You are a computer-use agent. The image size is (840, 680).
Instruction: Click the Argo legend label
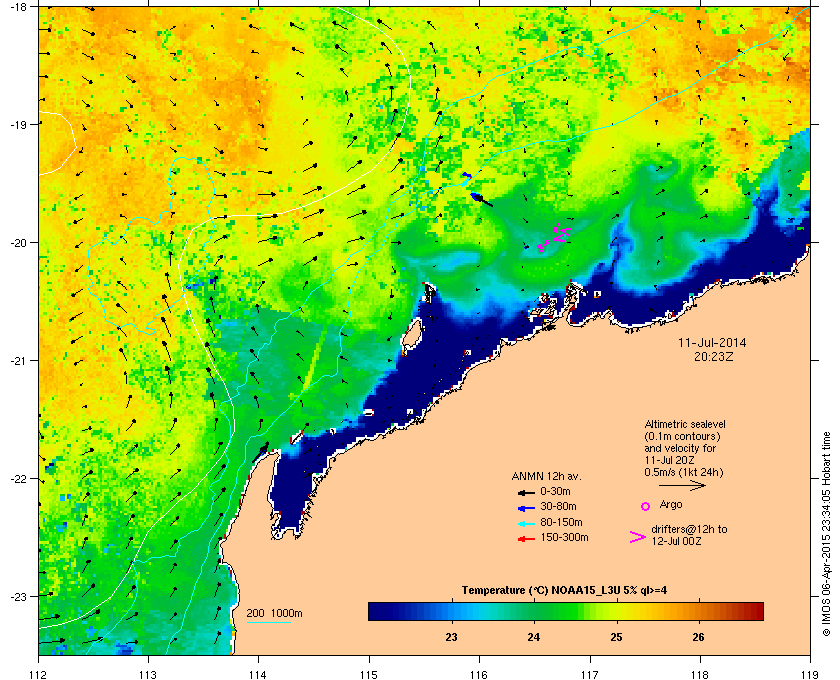point(671,504)
